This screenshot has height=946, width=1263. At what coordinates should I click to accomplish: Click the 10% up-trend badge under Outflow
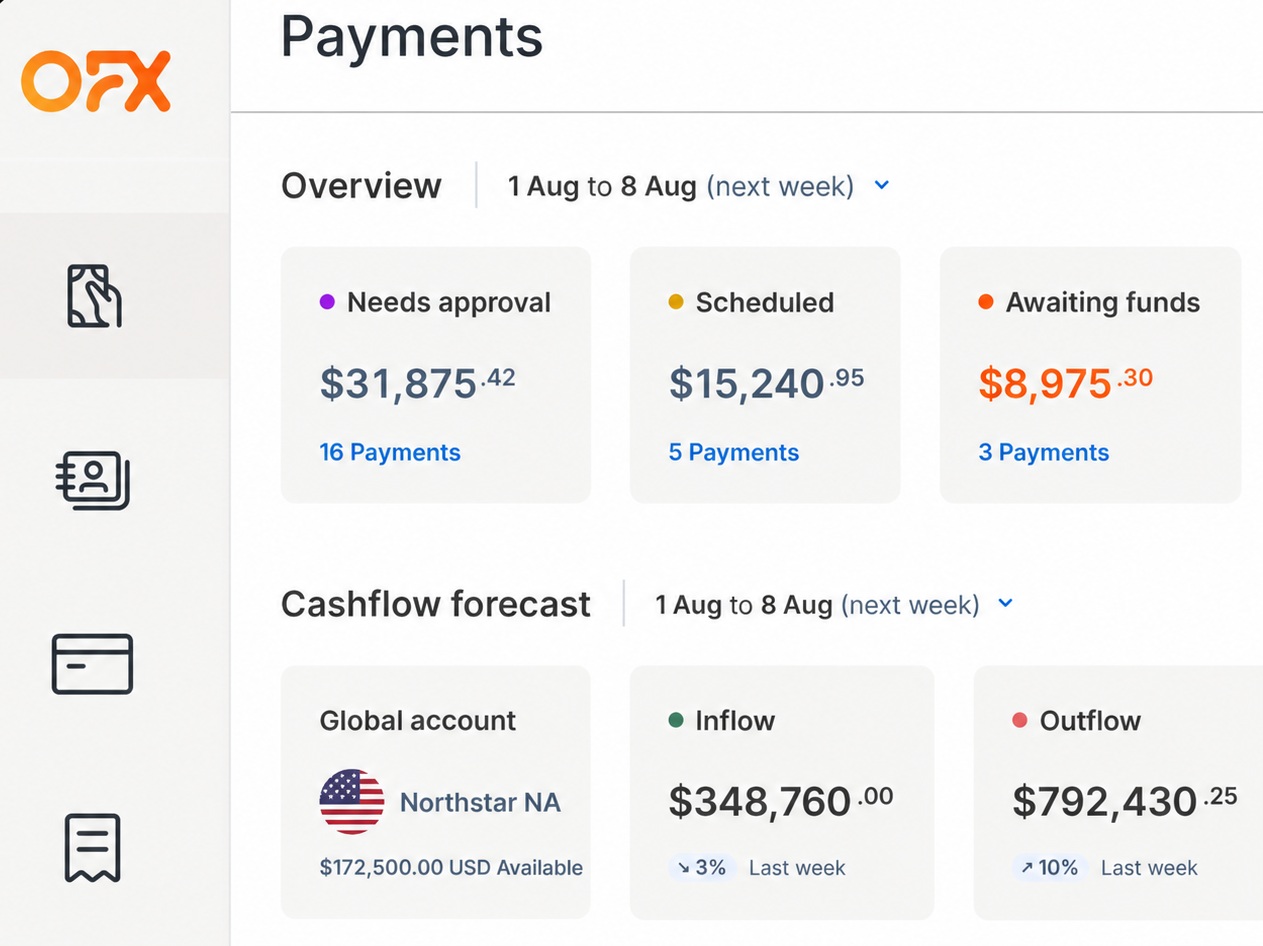[1050, 867]
